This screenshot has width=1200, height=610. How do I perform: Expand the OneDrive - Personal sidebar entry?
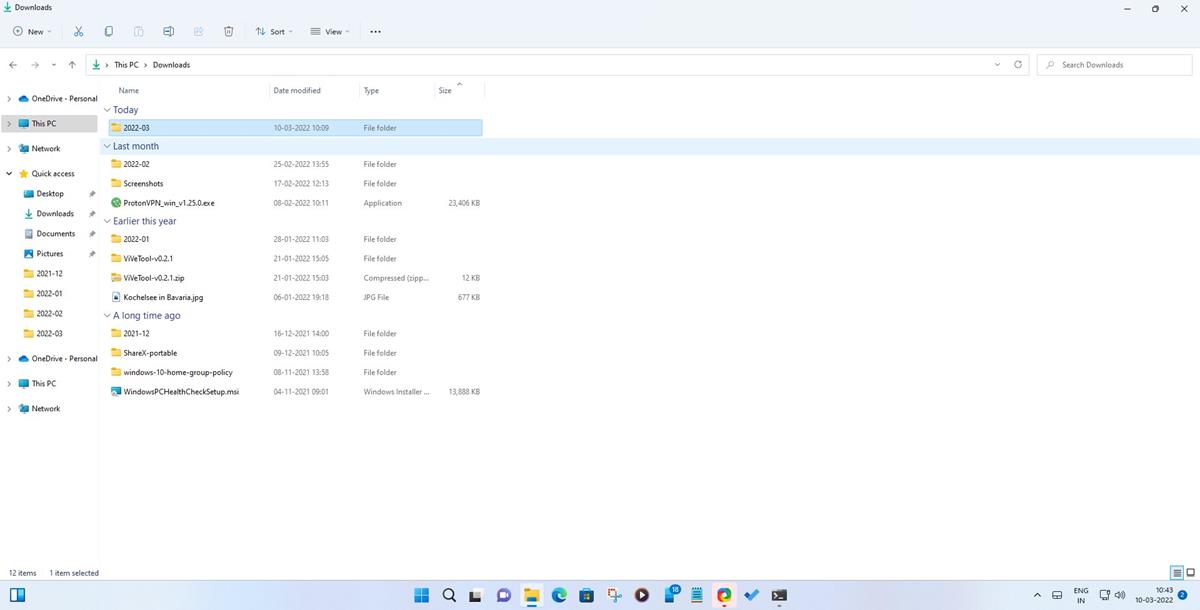point(9,98)
